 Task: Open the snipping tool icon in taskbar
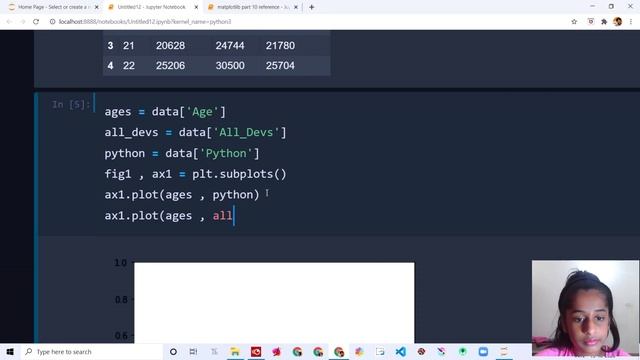point(442,351)
